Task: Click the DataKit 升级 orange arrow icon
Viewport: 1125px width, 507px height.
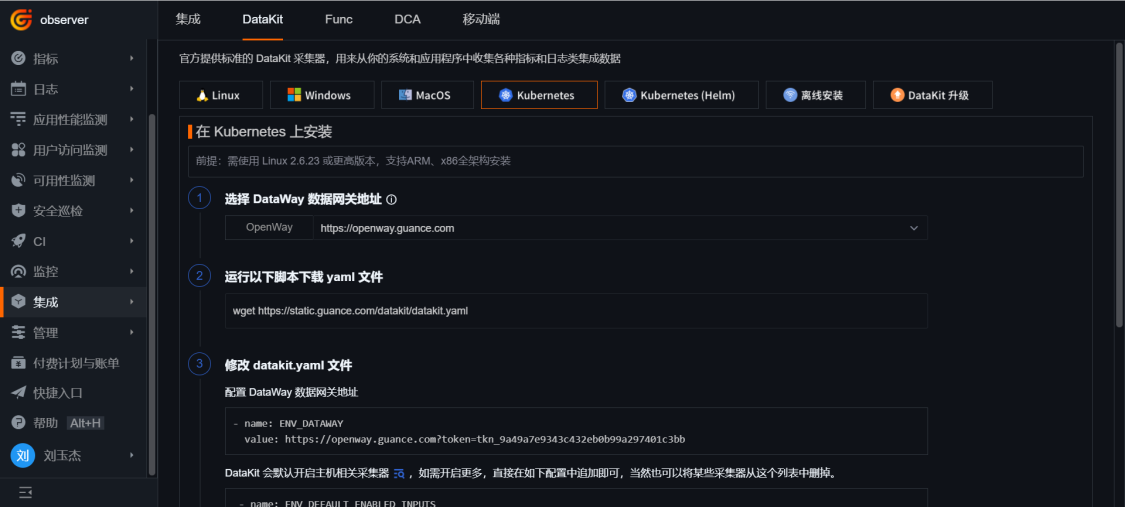Action: [898, 95]
